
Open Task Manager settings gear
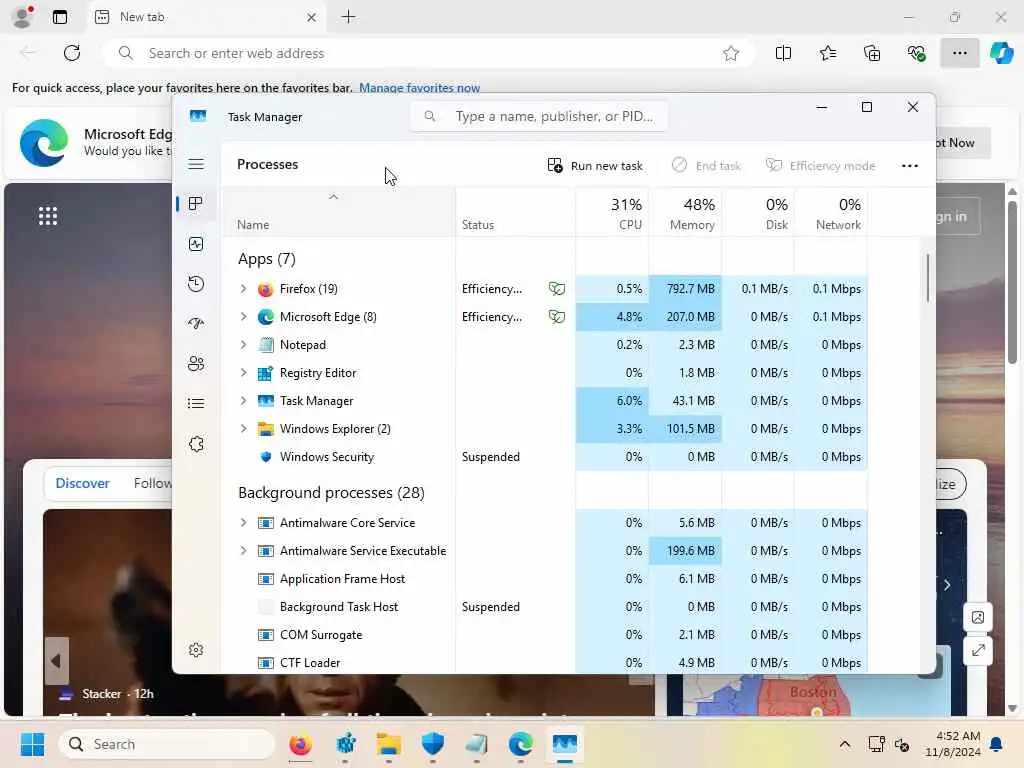pos(196,650)
